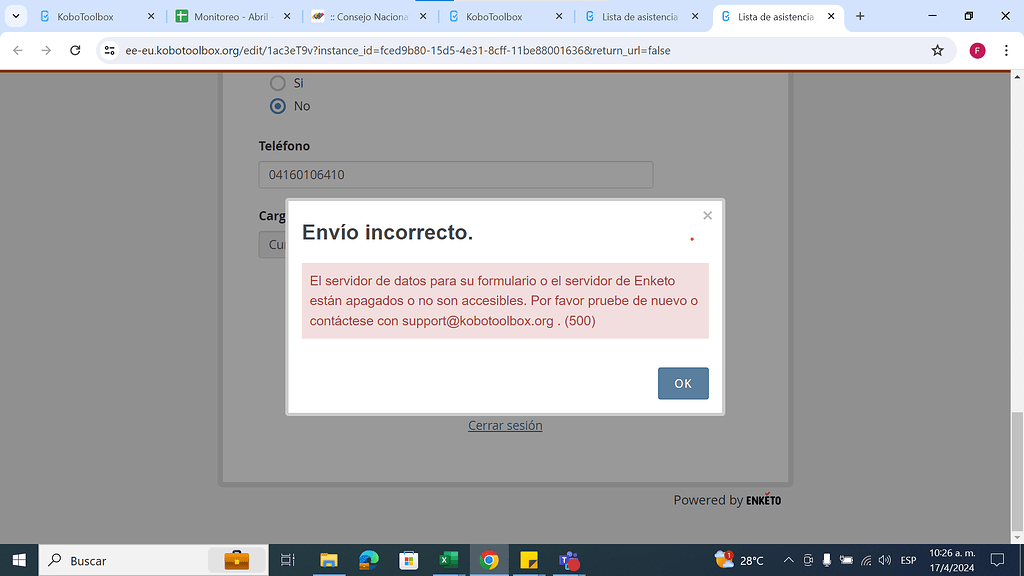Bookmark this page using the star icon
Viewport: 1024px width, 576px height.
[x=936, y=50]
